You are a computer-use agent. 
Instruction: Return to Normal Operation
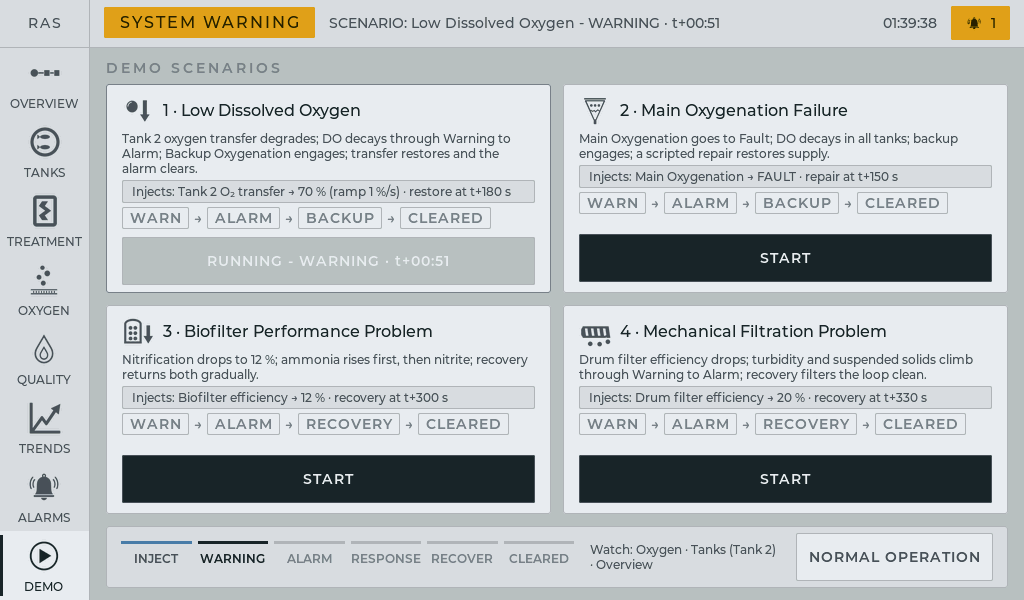pyautogui.click(x=894, y=557)
